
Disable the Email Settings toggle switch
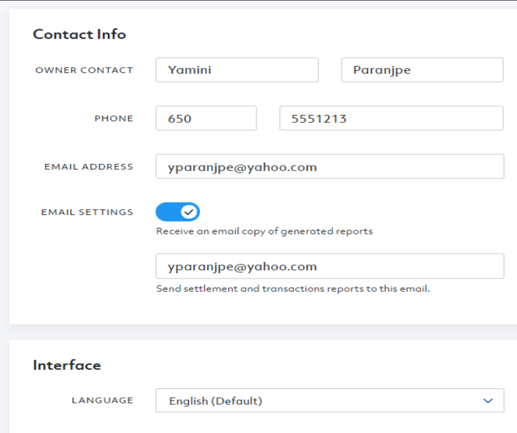click(178, 212)
